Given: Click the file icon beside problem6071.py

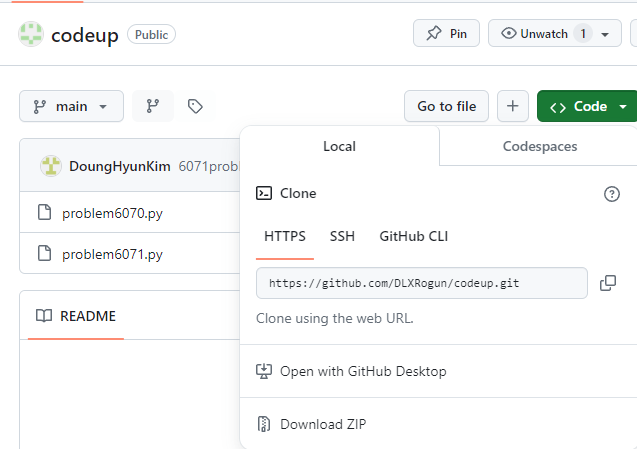Looking at the screenshot, I should [44, 253].
